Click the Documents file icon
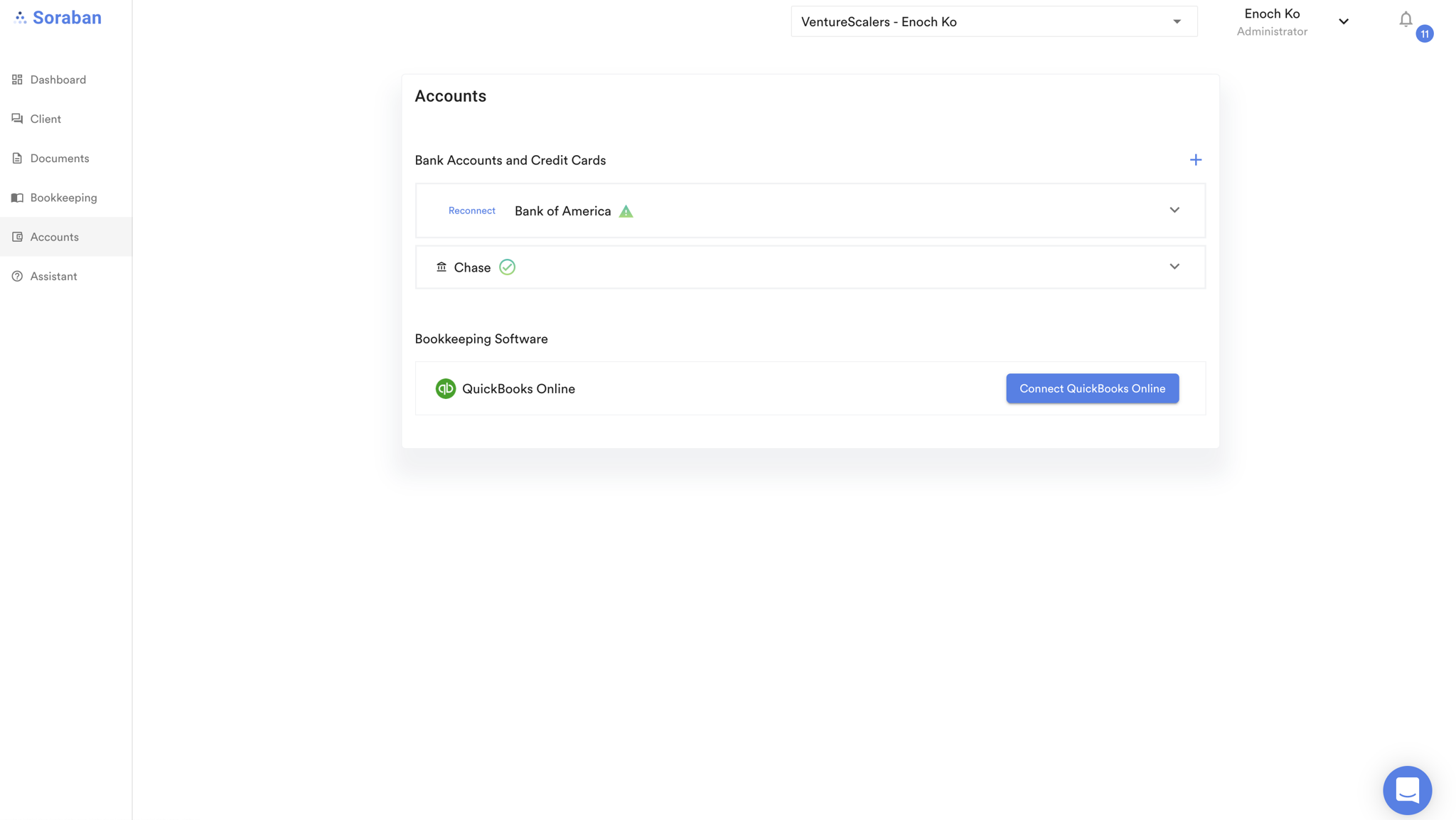This screenshot has width=1456, height=820. point(17,158)
